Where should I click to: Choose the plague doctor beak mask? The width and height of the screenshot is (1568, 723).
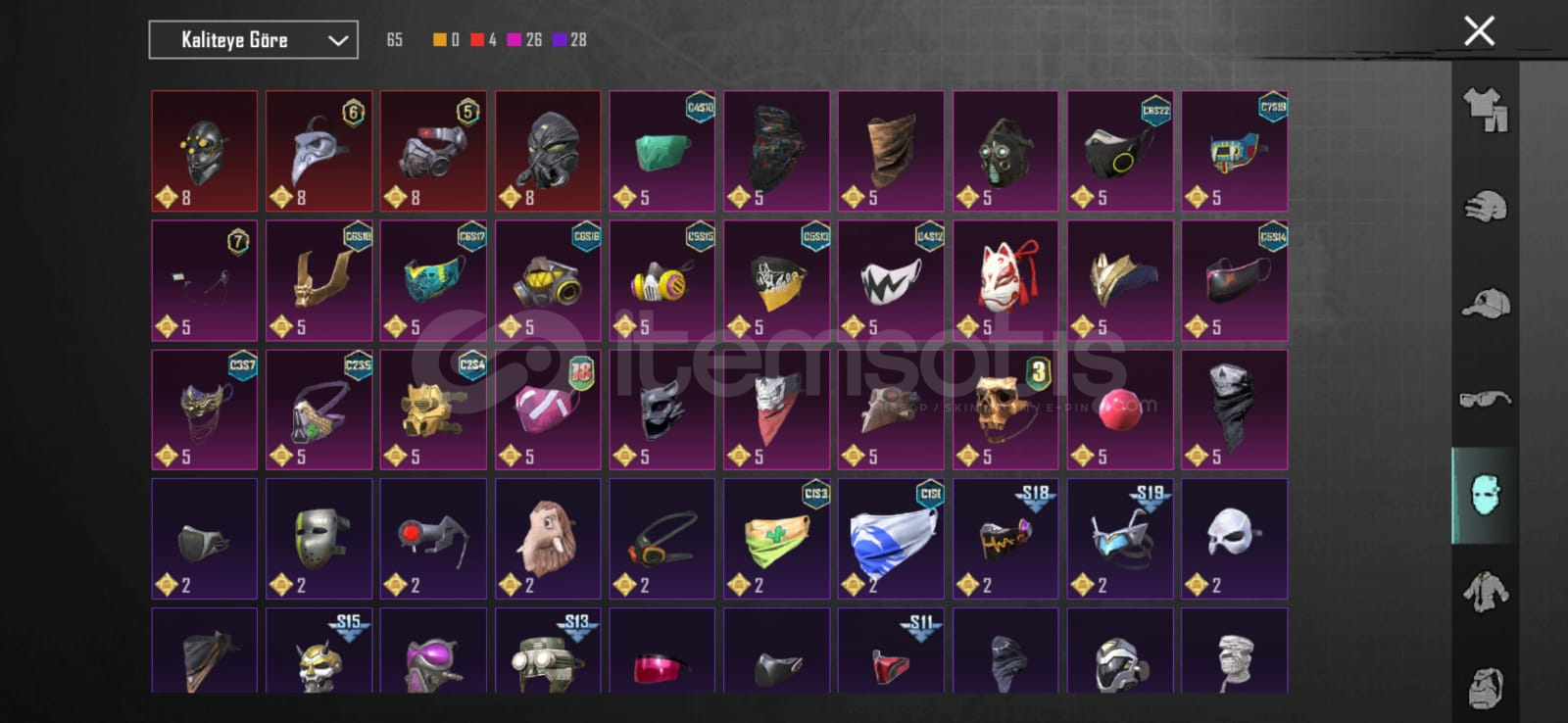pyautogui.click(x=318, y=151)
